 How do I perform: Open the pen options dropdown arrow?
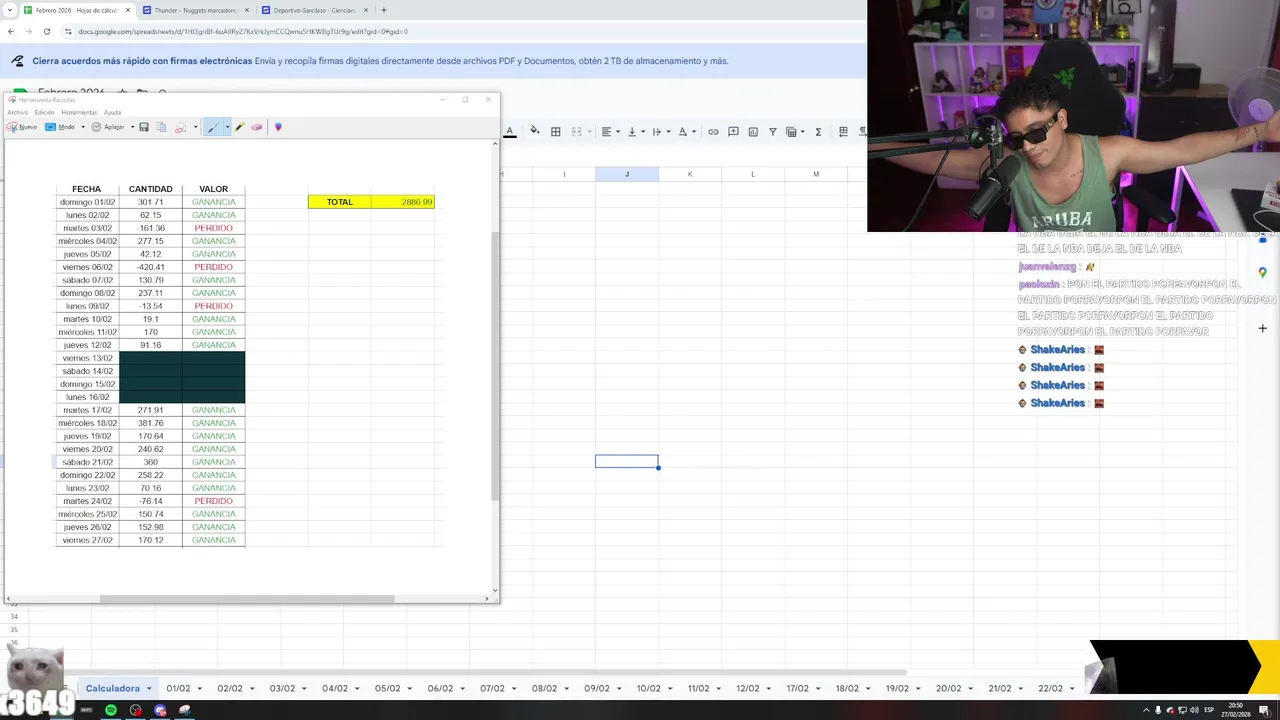[x=227, y=127]
